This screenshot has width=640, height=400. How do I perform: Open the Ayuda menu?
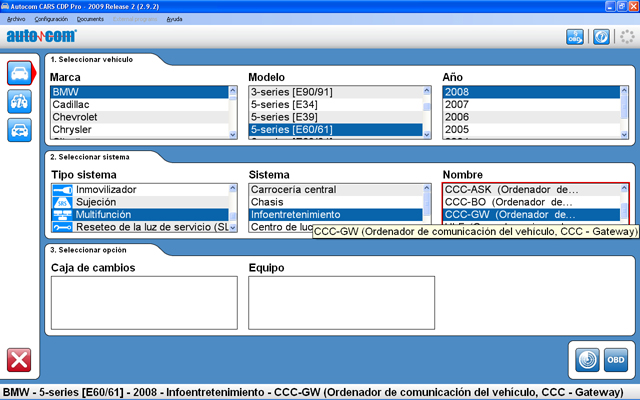pyautogui.click(x=174, y=19)
